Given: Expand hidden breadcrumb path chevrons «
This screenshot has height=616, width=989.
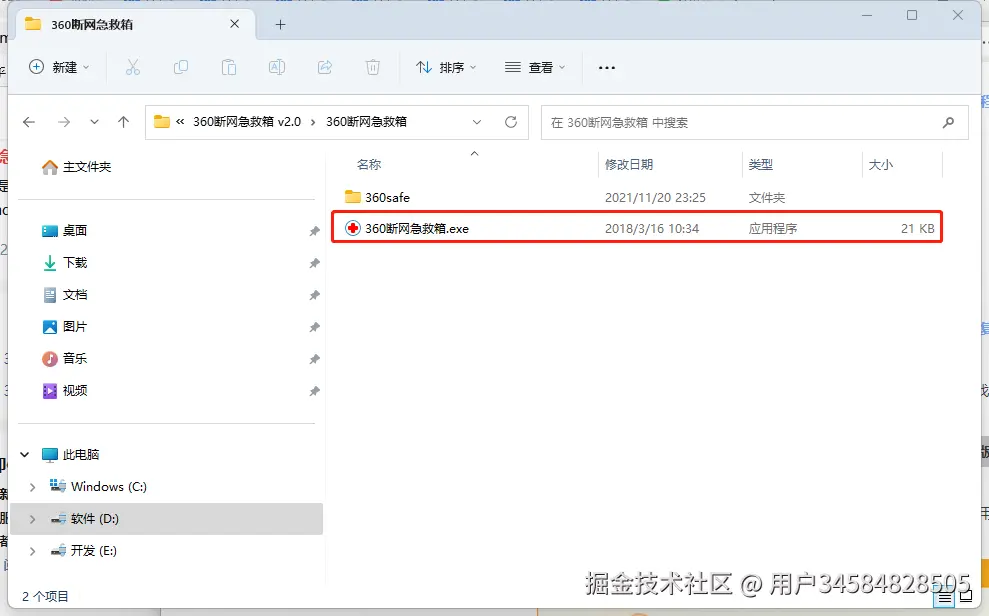Looking at the screenshot, I should pyautogui.click(x=180, y=122).
